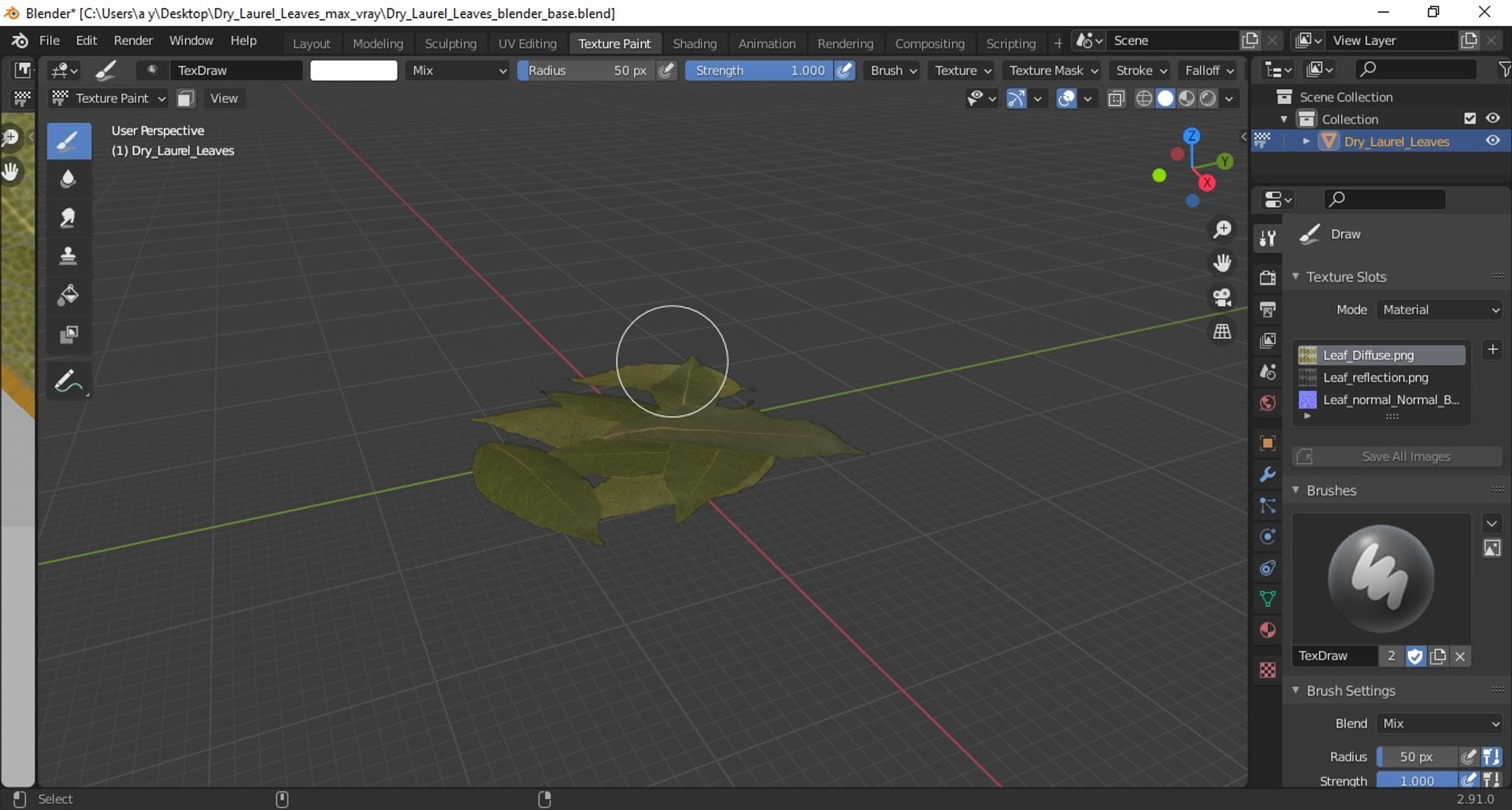Open the Brush settings popover
The width and height of the screenshot is (1512, 810).
click(x=893, y=70)
